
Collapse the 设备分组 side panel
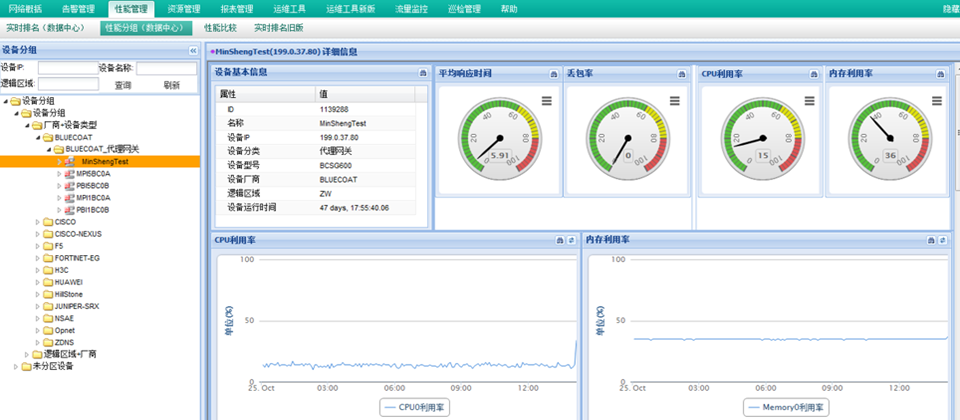(193, 51)
